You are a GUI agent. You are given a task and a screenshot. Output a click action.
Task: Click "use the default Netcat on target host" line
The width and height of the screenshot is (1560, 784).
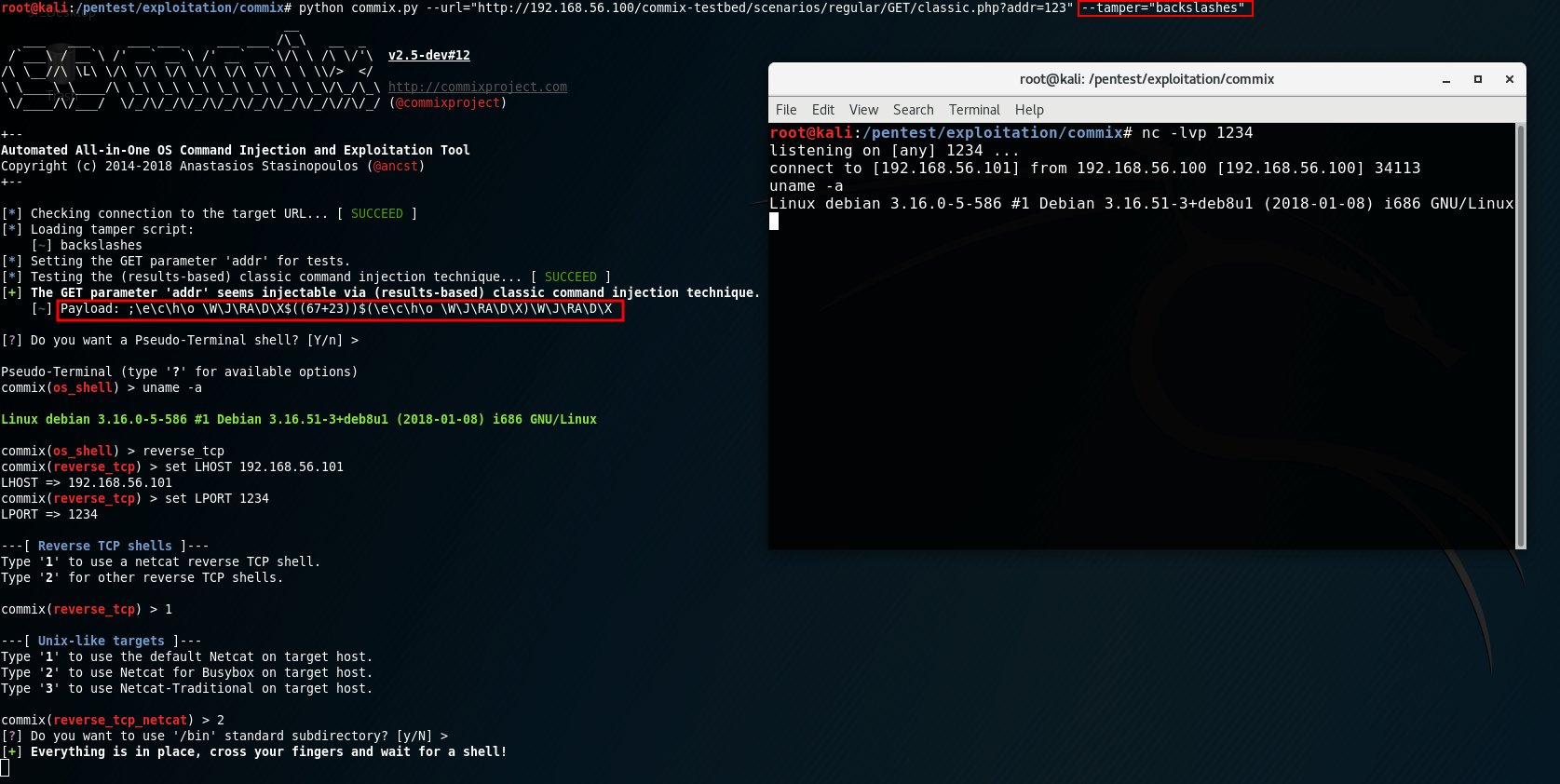pyautogui.click(x=187, y=656)
